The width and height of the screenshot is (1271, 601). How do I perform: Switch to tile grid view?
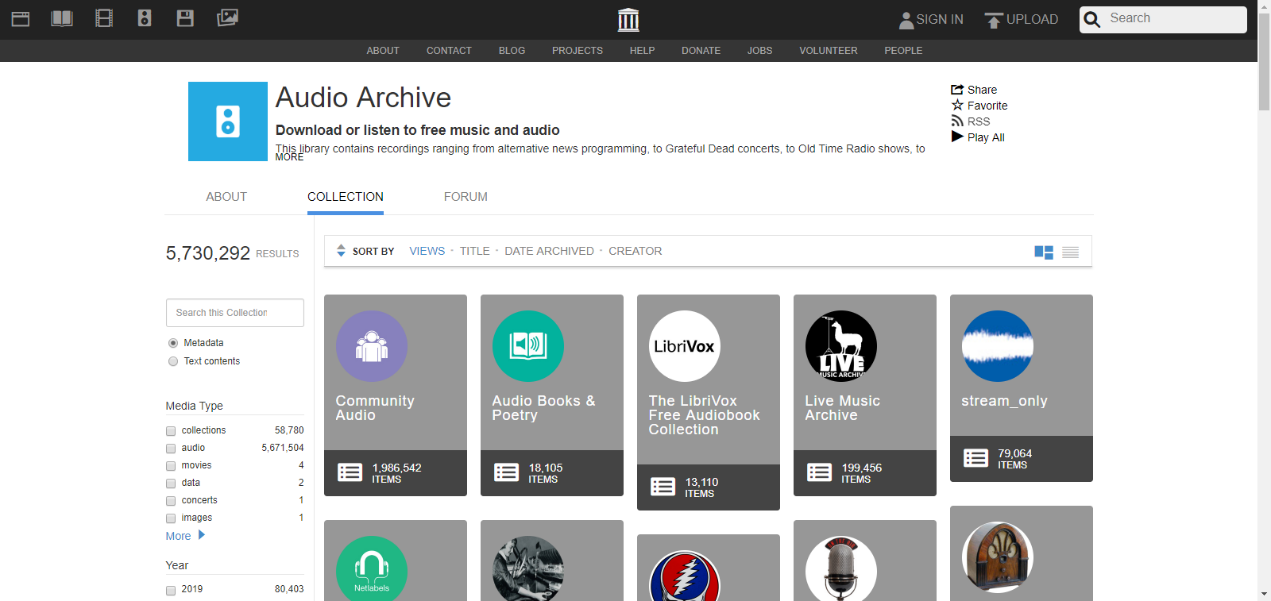tap(1044, 252)
